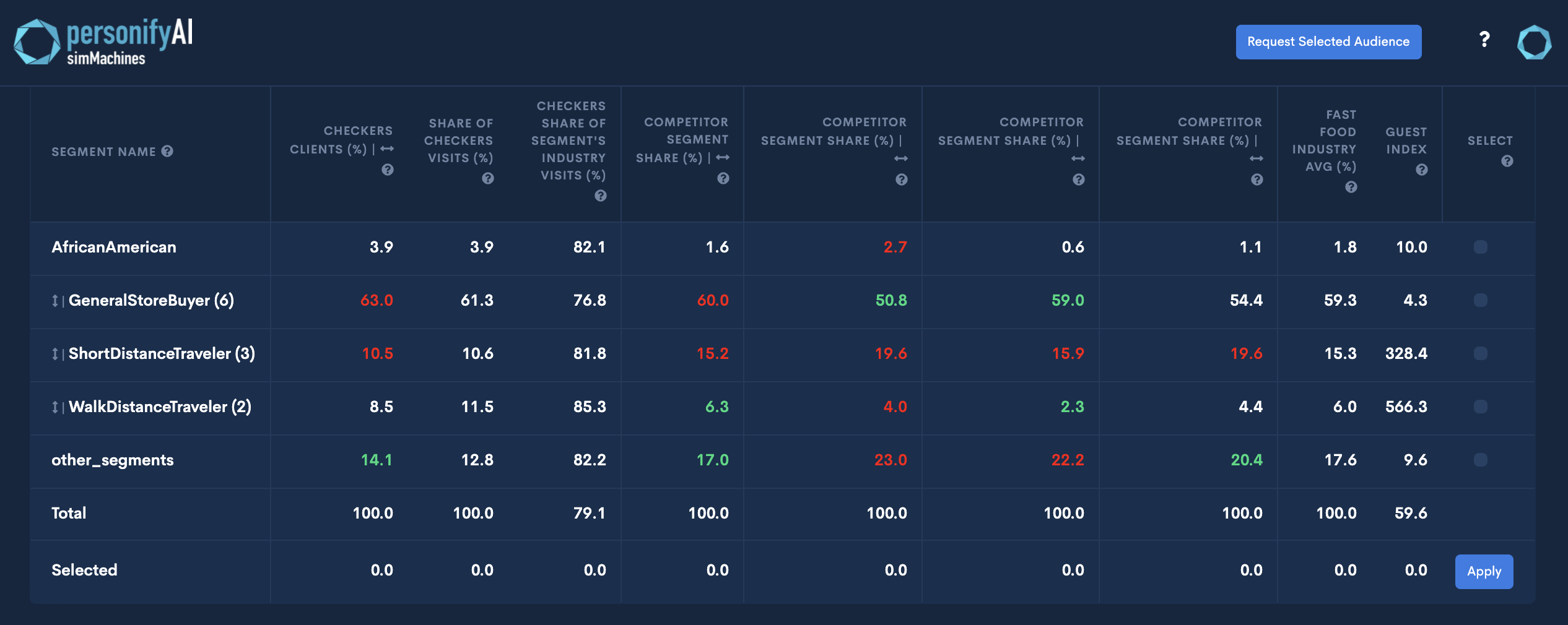Click help icon under Share of Checkers Visits

[x=488, y=178]
